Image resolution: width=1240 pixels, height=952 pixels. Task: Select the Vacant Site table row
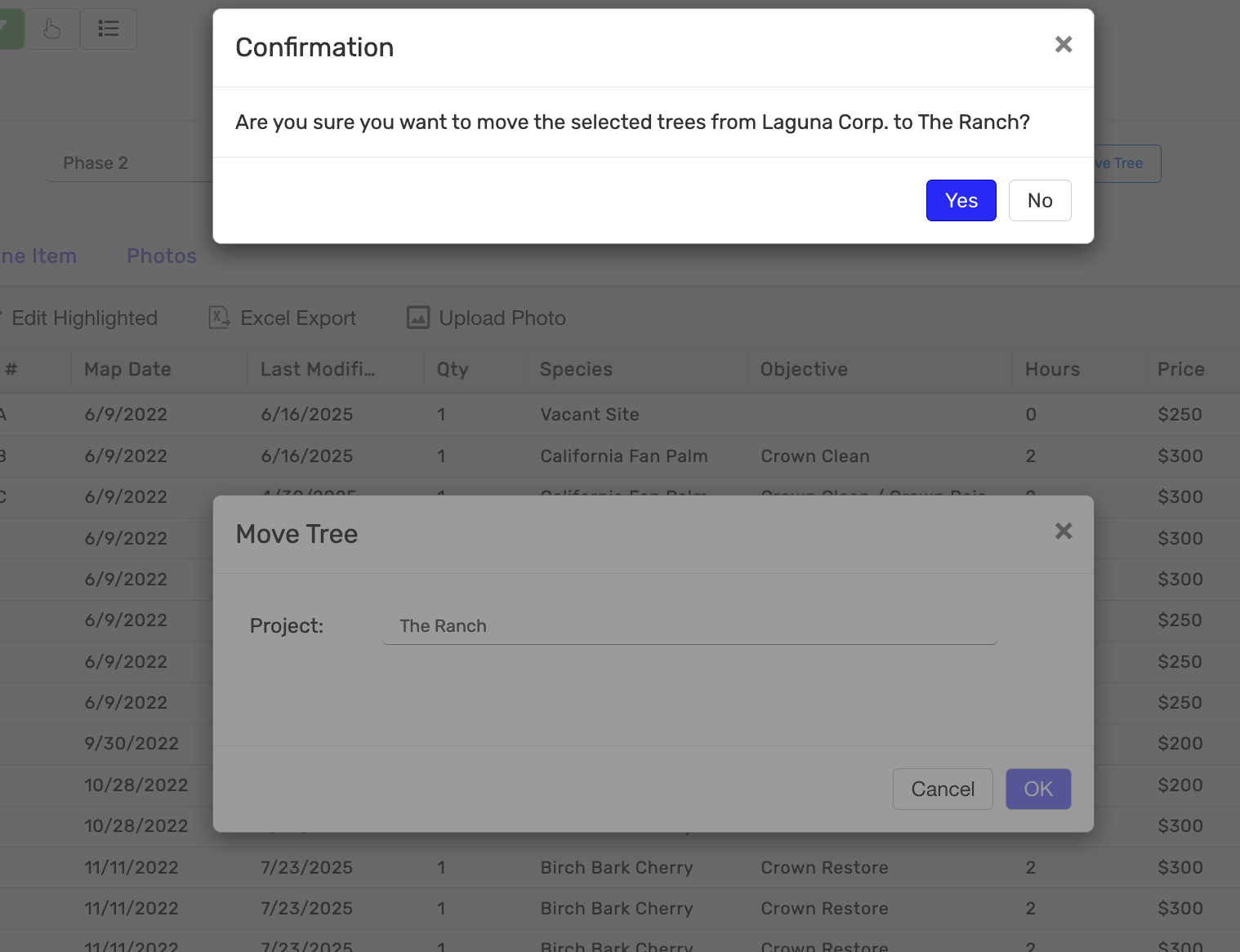pyautogui.click(x=589, y=415)
